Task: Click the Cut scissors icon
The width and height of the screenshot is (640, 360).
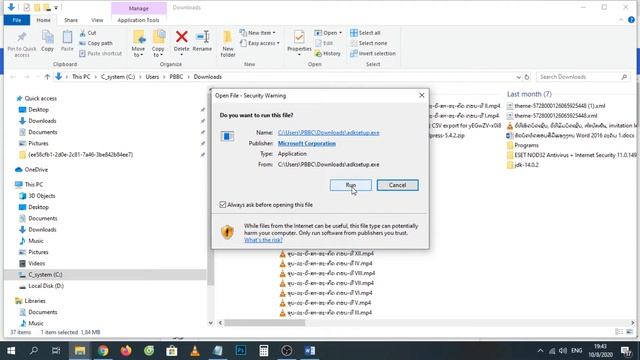Action: point(83,33)
